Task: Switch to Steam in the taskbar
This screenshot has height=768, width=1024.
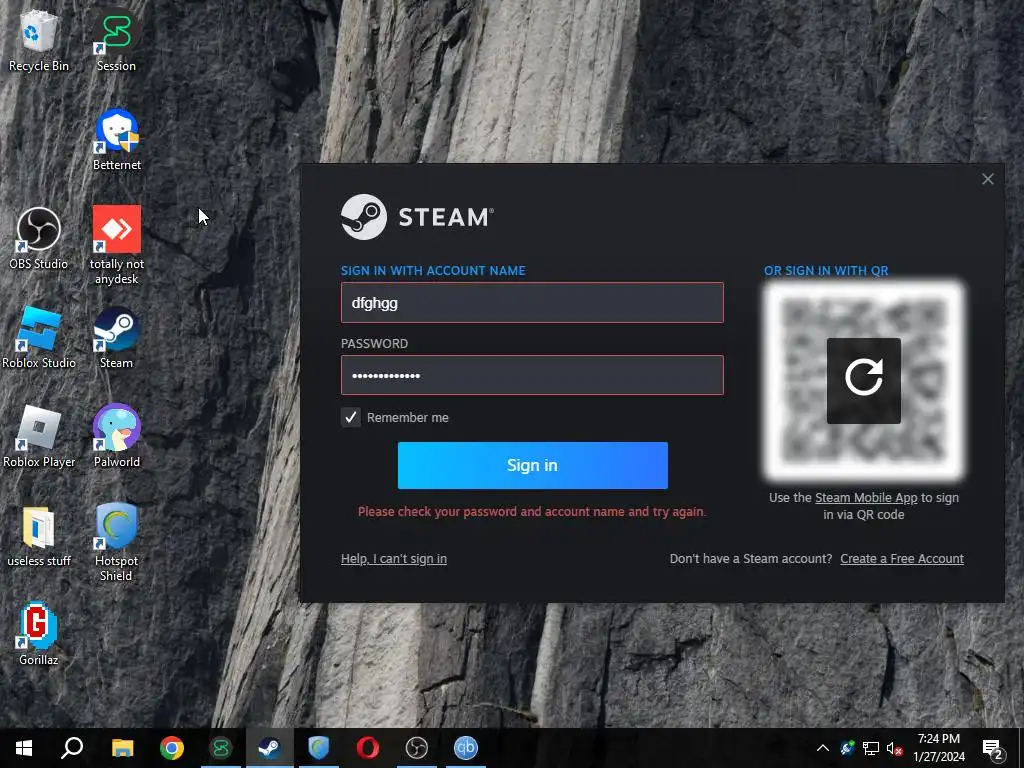Action: click(x=269, y=748)
